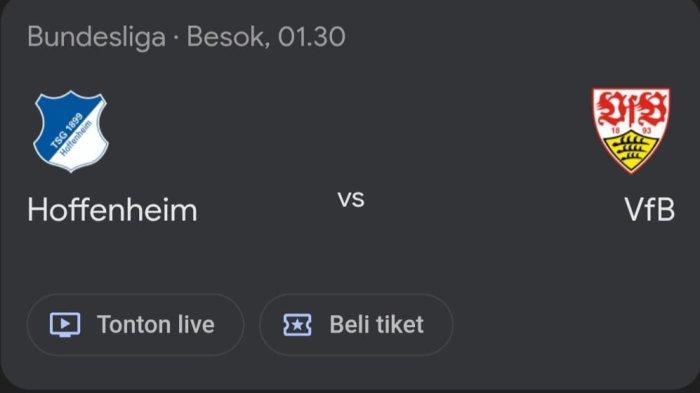Viewport: 700px width, 393px height.
Task: Open the Bundesliga league label
Action: [x=96, y=37]
